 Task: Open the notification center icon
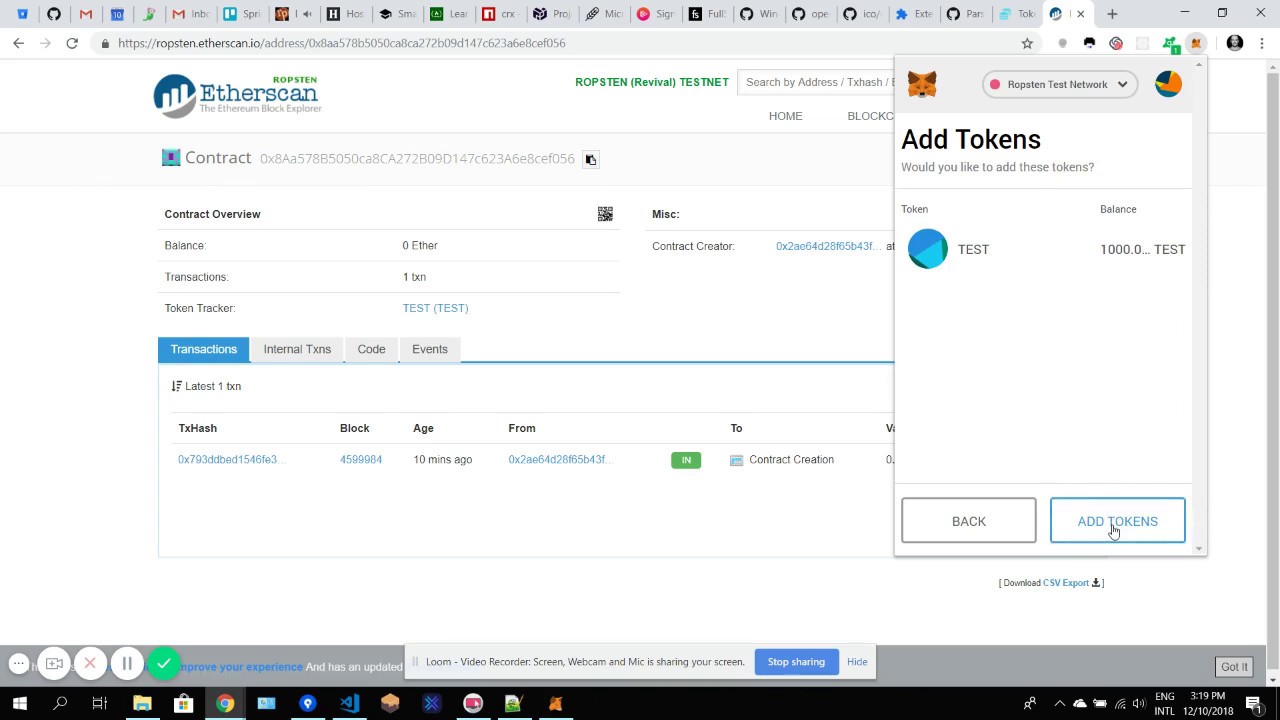click(x=1254, y=704)
